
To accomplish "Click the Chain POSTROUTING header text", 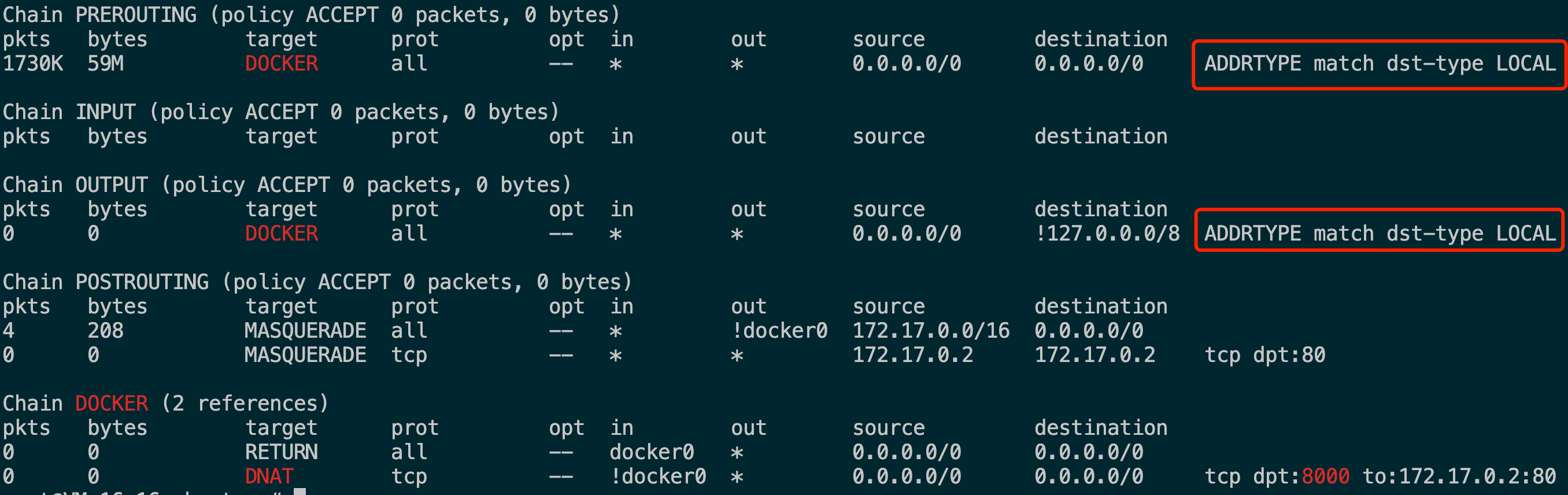I will tap(316, 282).
